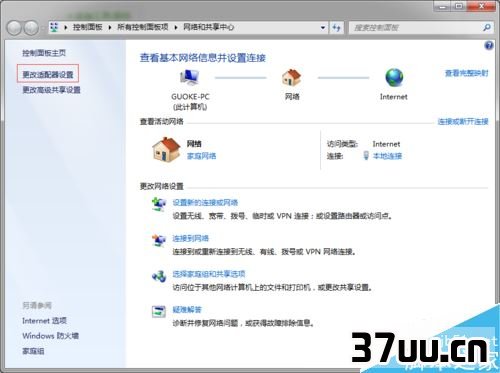The width and height of the screenshot is (500, 373).
Task: Open the 本地连接 connection link
Action: click(387, 156)
